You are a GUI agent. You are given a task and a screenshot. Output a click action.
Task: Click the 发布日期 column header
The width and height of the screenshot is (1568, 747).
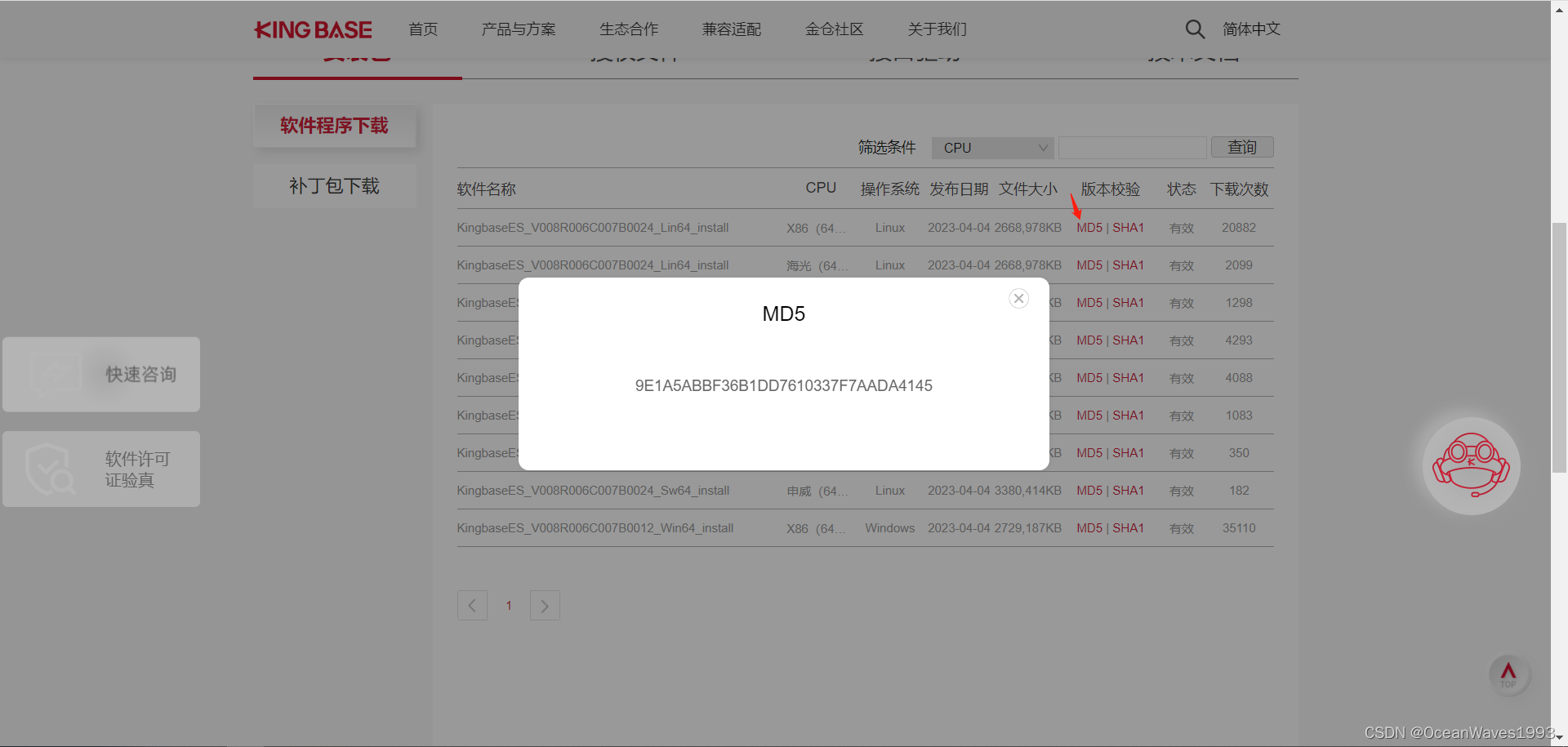959,189
